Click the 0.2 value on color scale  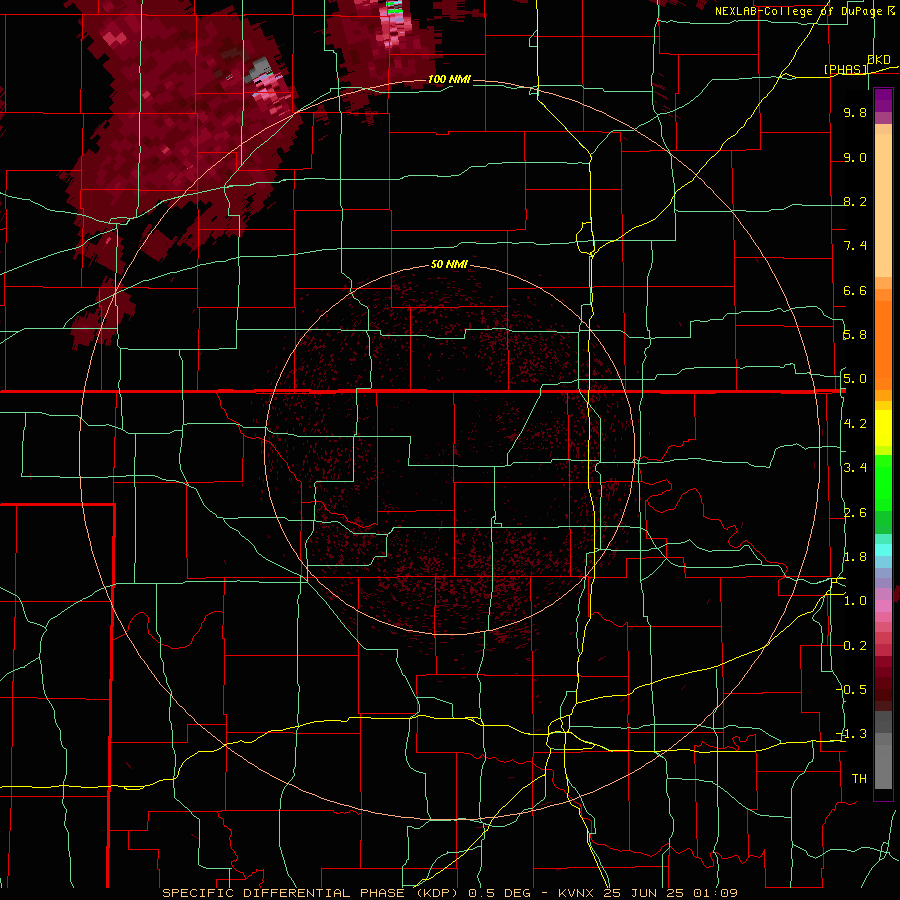pos(855,646)
